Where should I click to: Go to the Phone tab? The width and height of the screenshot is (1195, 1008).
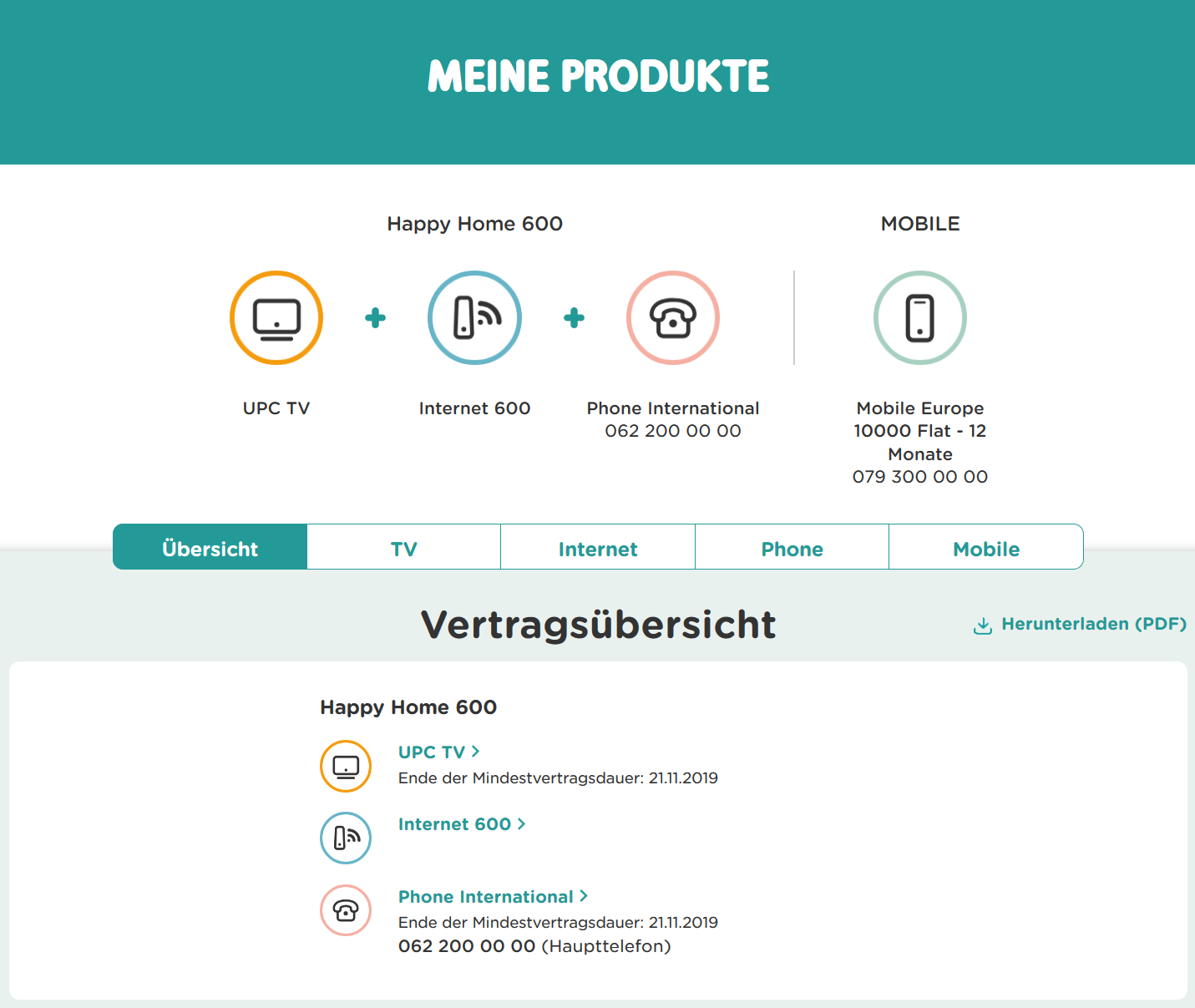(x=792, y=547)
